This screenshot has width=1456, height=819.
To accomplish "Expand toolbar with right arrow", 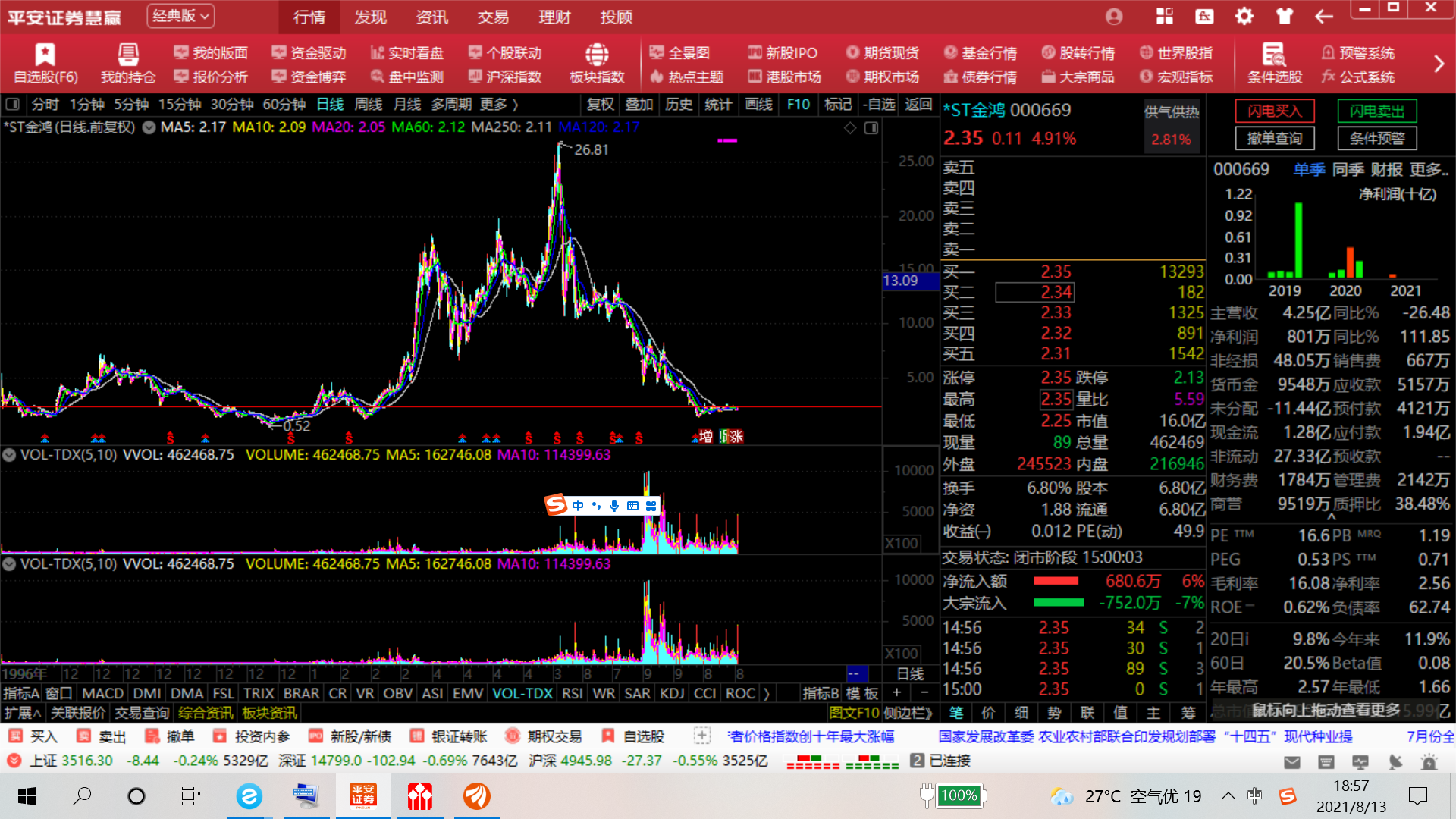I will [1439, 64].
